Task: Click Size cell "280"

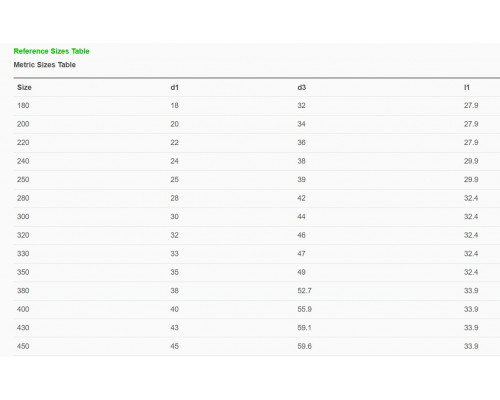Action: (x=23, y=198)
